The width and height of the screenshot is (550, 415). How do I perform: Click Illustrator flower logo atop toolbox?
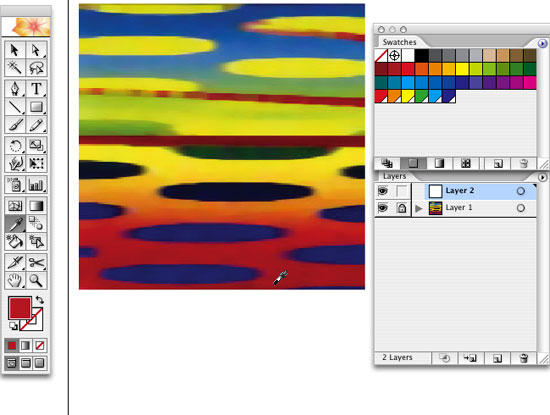(26, 27)
